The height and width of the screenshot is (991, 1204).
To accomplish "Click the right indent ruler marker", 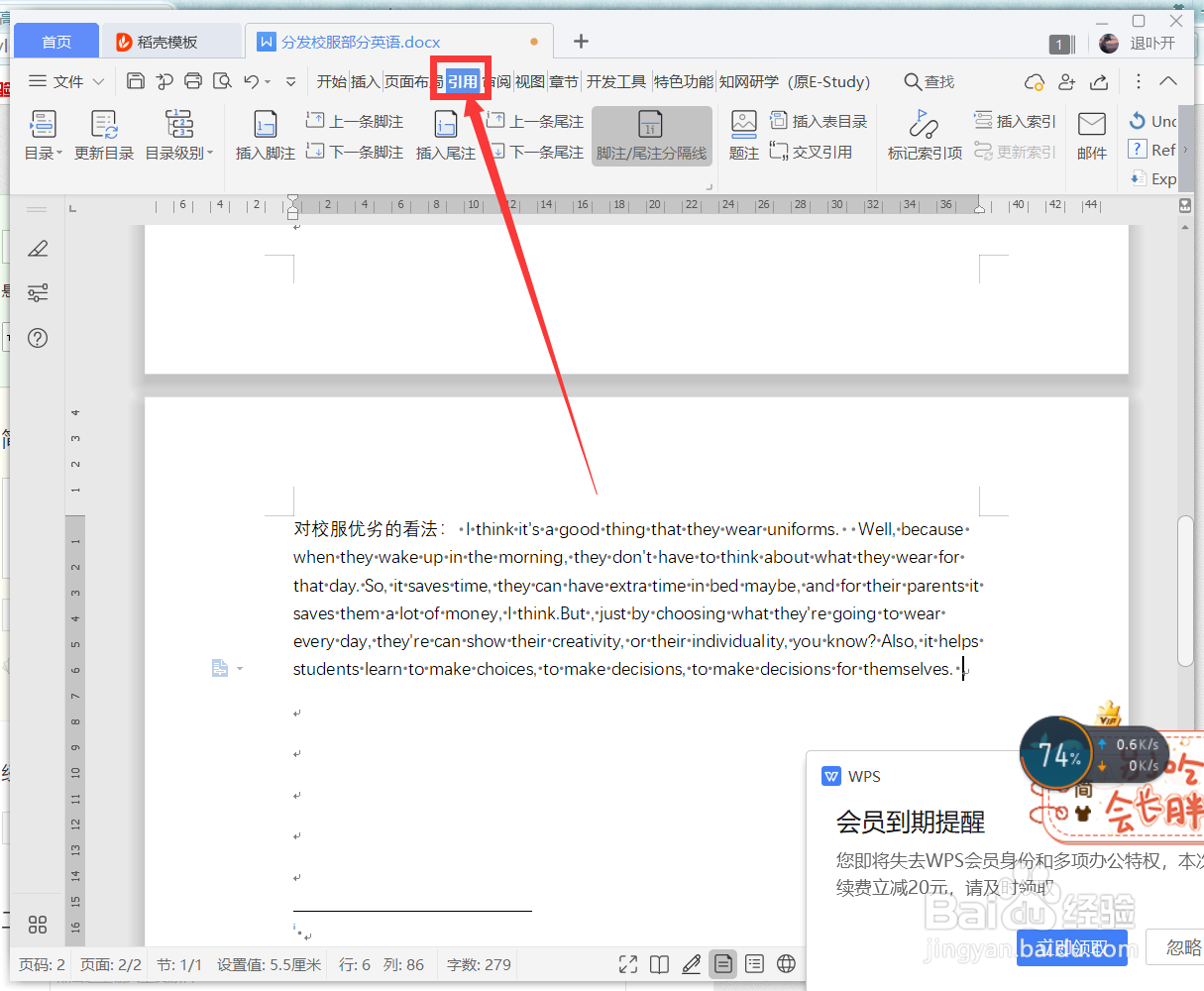I will (980, 209).
